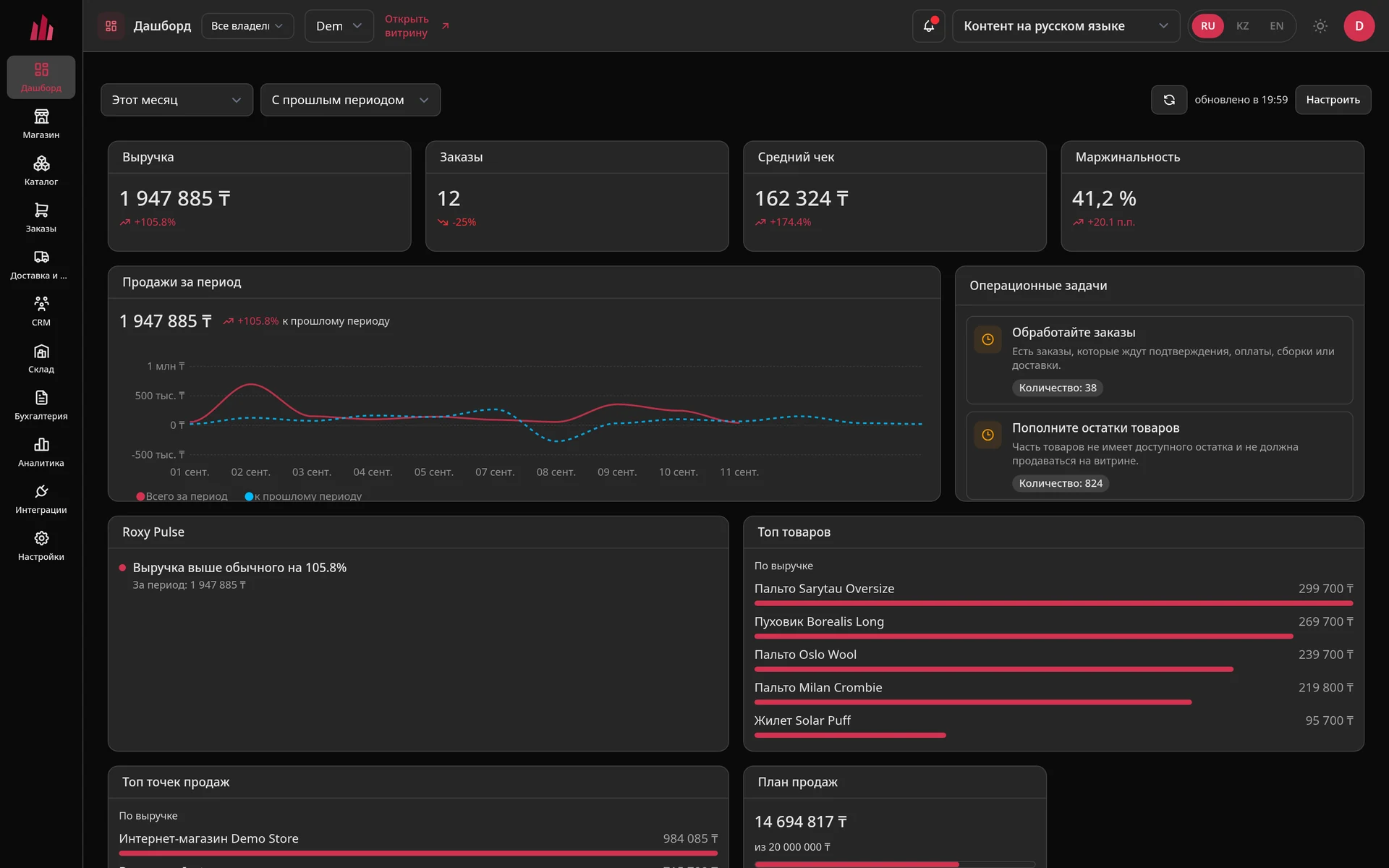Screen dimensions: 1389x868
Task: Click the Средний чек value 162 324 ₸
Action: (802, 198)
